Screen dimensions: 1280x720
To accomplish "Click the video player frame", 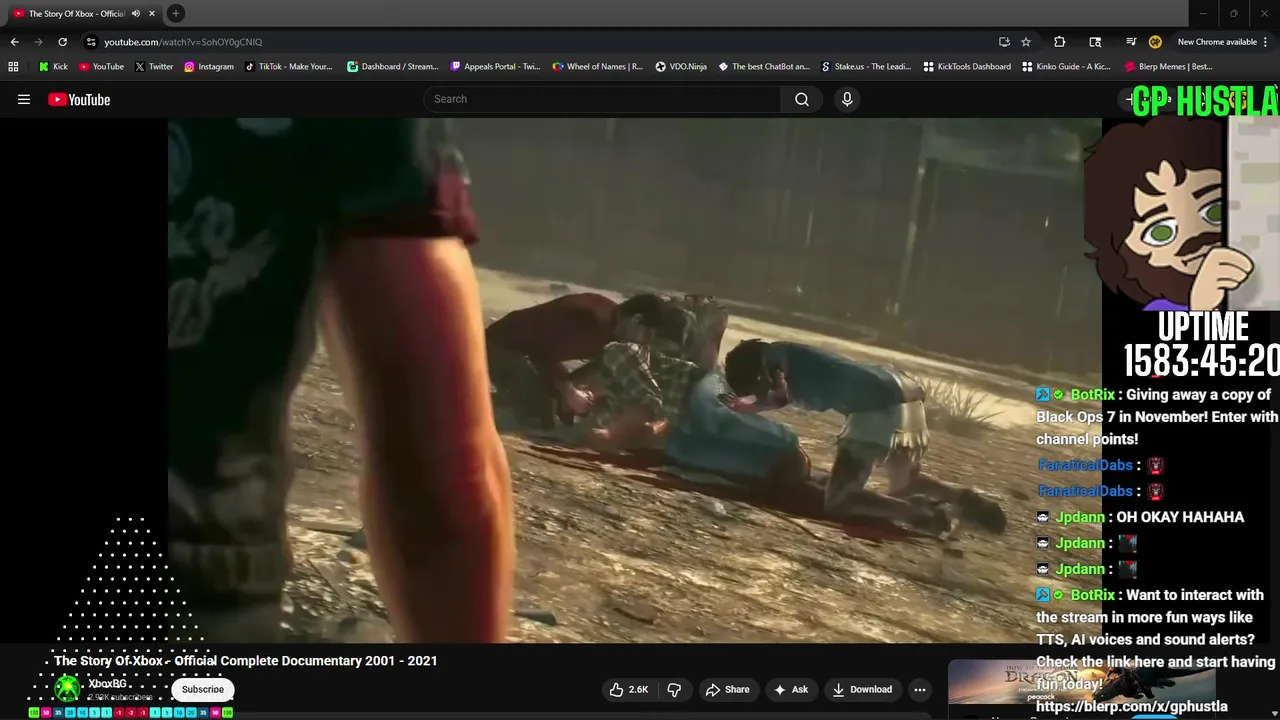I will click(x=634, y=380).
